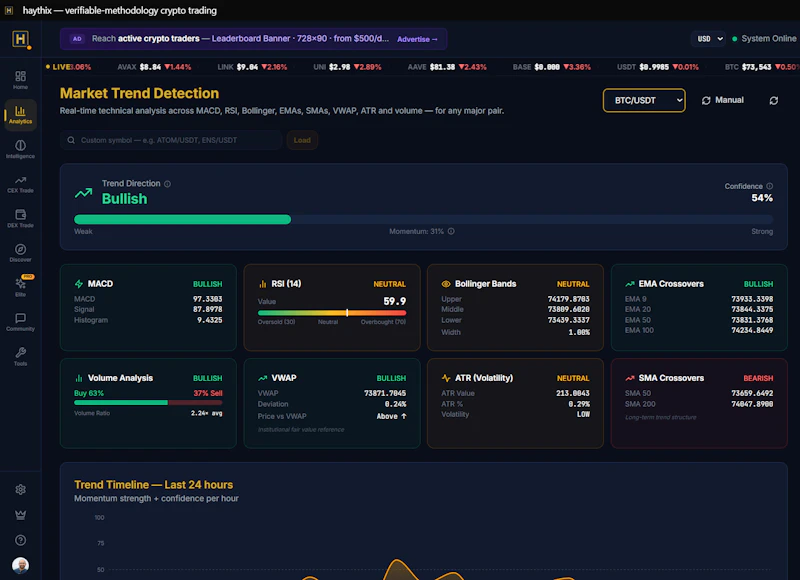
Task: Click the AVAX $8.84 ticker entry
Action: click(154, 67)
